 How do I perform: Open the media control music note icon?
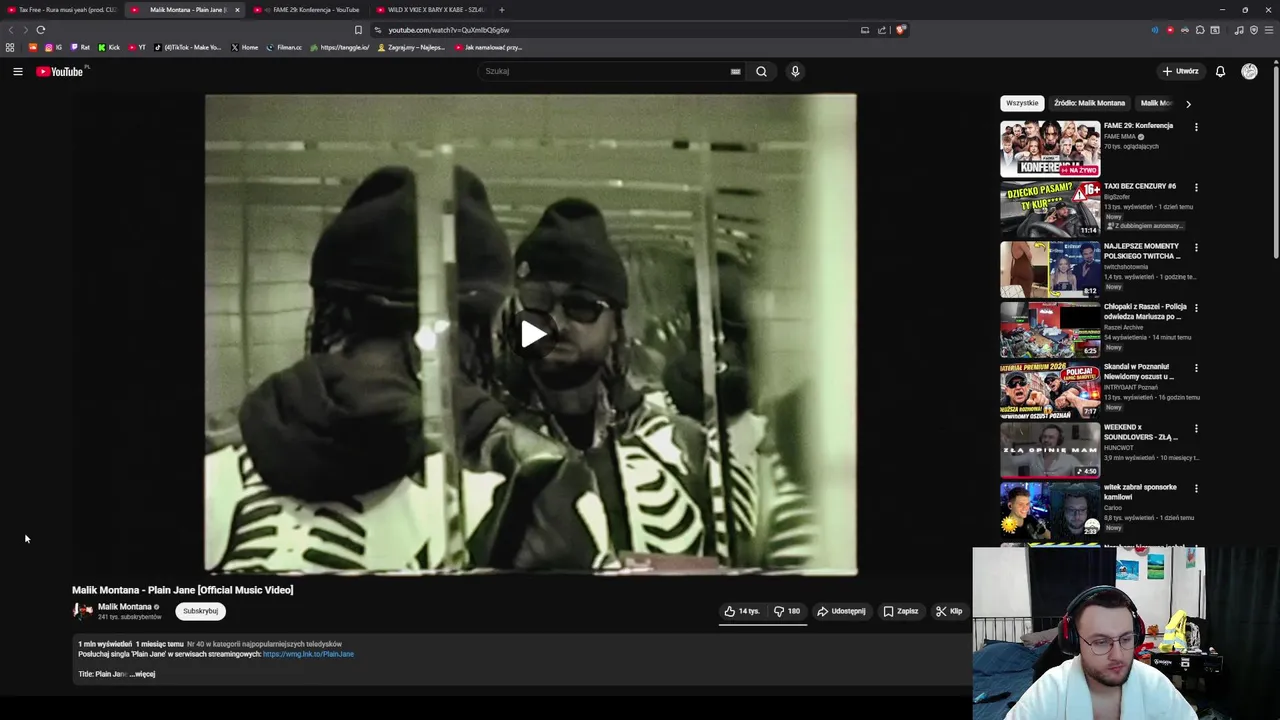(1239, 30)
